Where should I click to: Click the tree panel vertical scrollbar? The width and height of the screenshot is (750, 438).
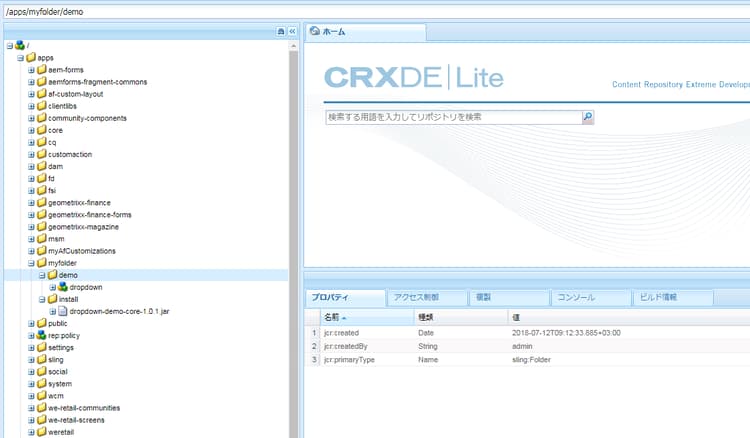293,244
